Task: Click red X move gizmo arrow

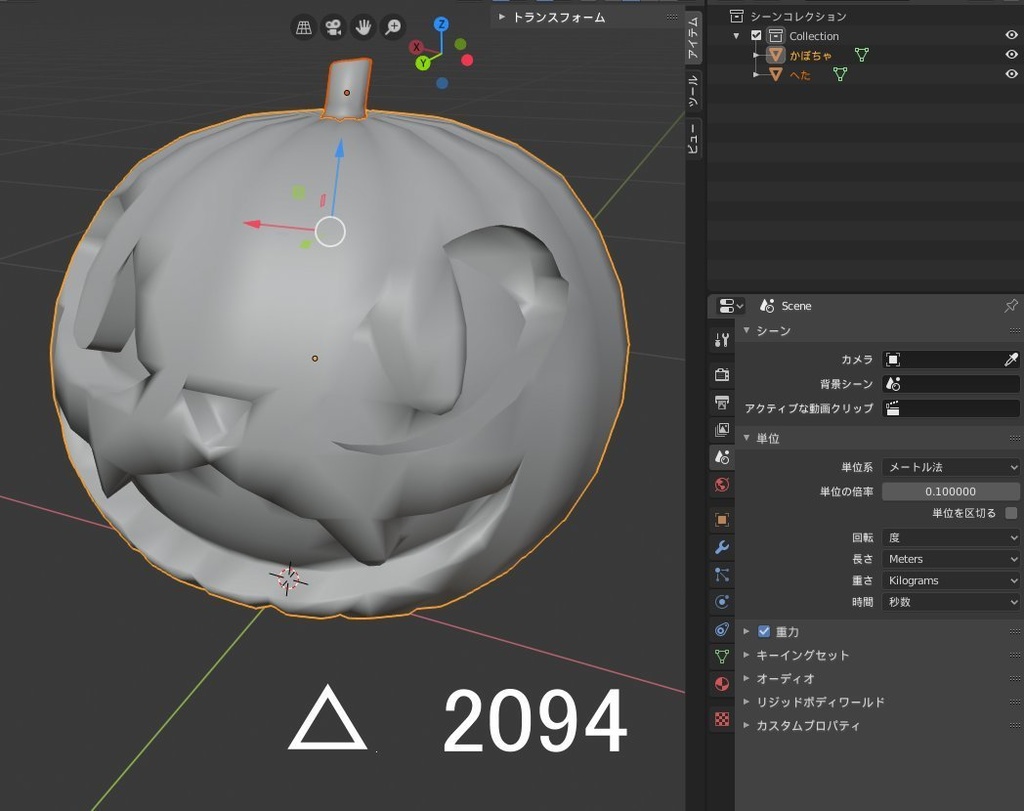Action: click(x=253, y=224)
